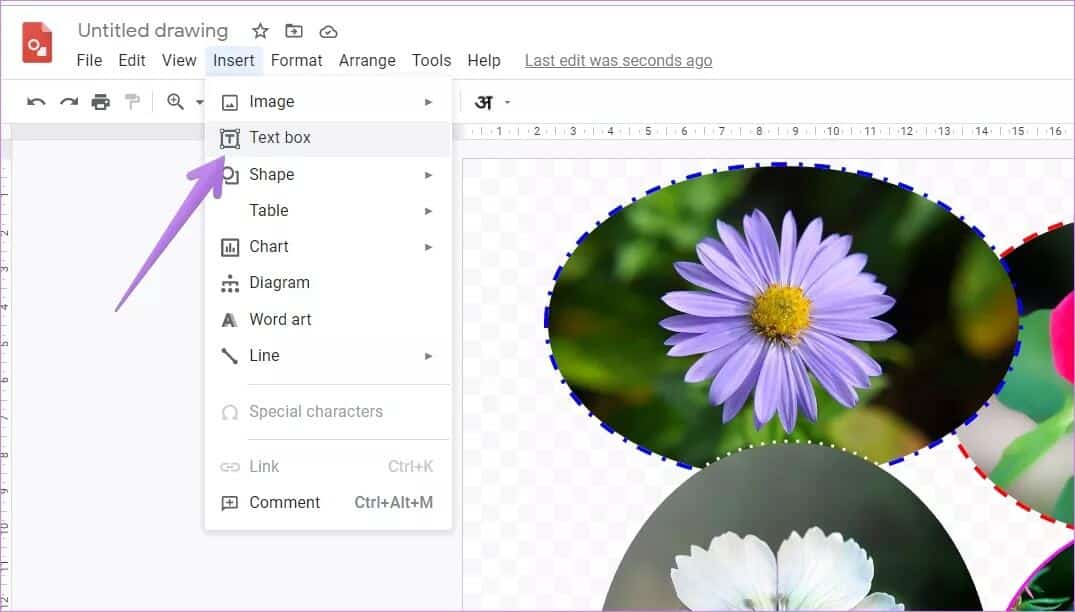Screen dimensions: 1075x612
Task: Open the input tools dropdown arrow
Action: [x=508, y=103]
